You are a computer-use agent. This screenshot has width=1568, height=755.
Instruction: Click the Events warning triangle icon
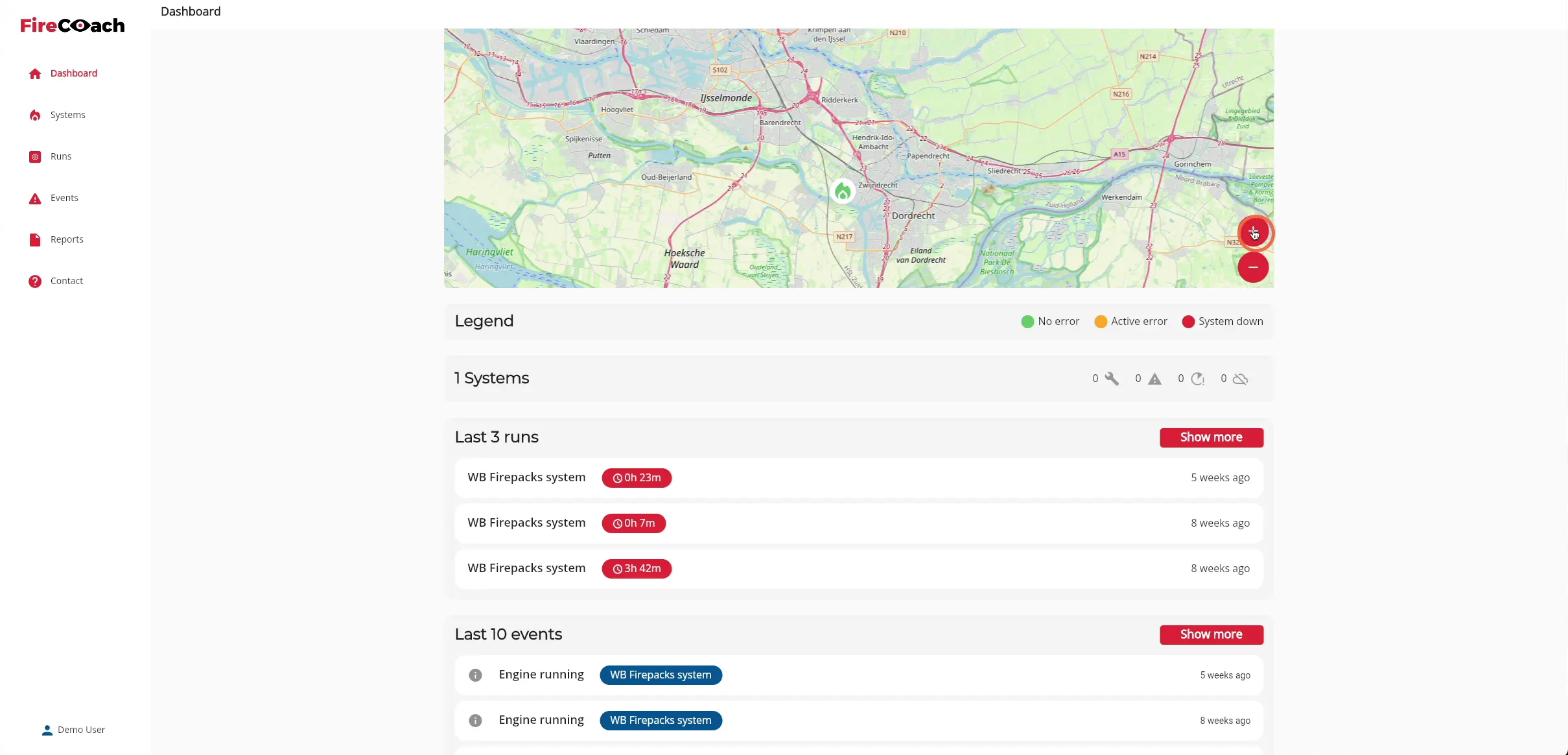35,198
